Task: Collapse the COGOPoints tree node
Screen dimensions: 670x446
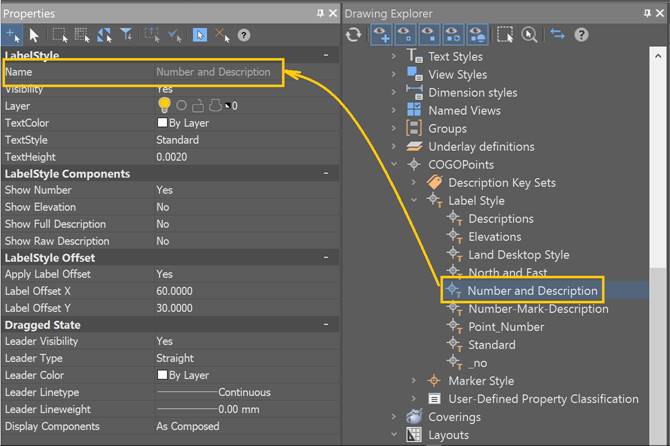Action: pyautogui.click(x=394, y=165)
